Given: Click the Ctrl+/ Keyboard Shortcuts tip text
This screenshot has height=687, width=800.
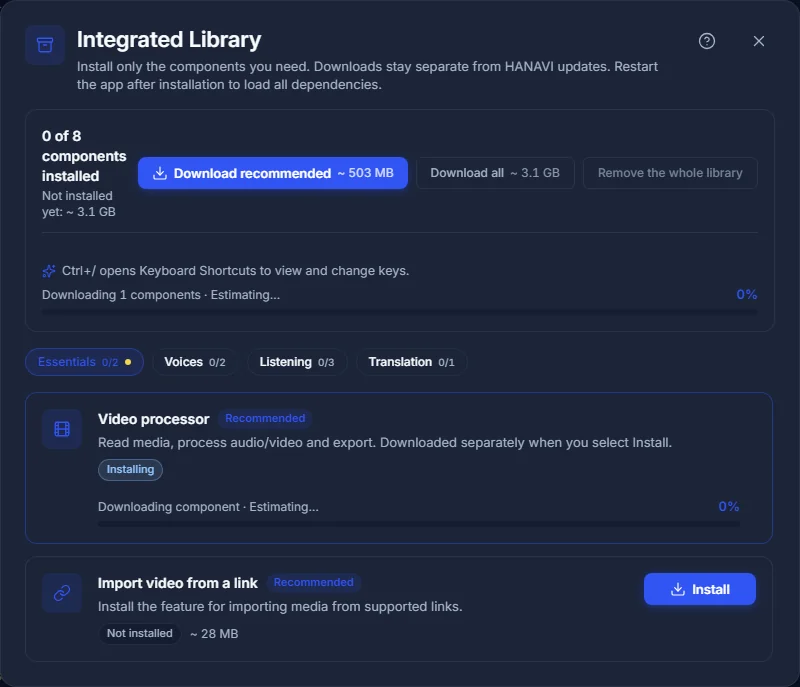Looking at the screenshot, I should click(x=235, y=271).
